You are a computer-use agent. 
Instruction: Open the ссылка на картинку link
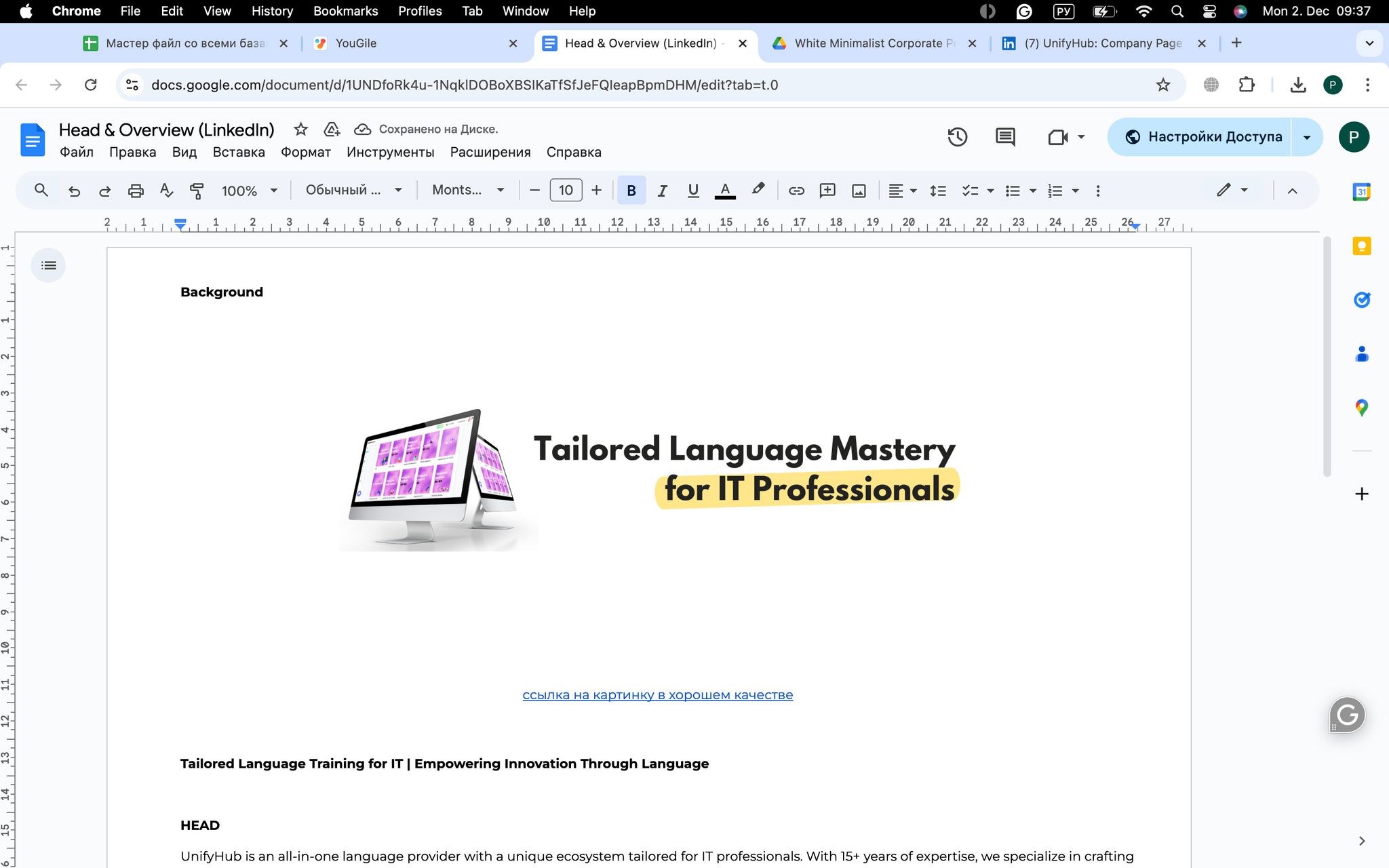(x=657, y=695)
